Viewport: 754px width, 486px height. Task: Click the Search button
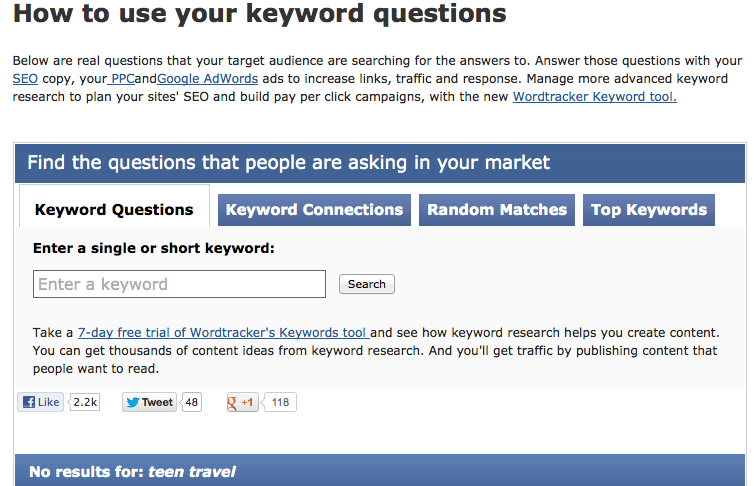367,284
